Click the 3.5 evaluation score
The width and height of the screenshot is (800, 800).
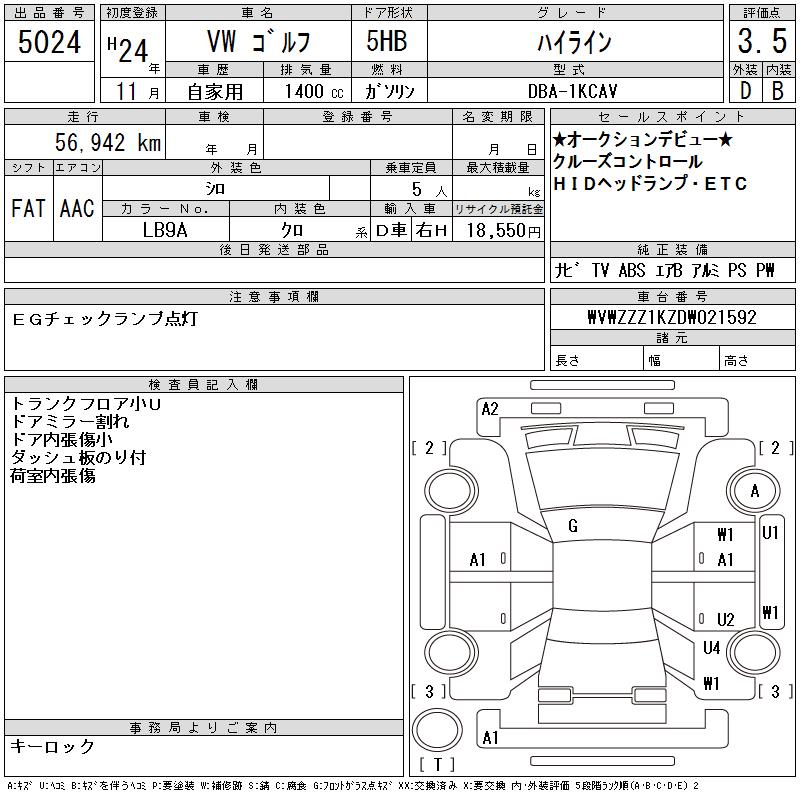759,42
